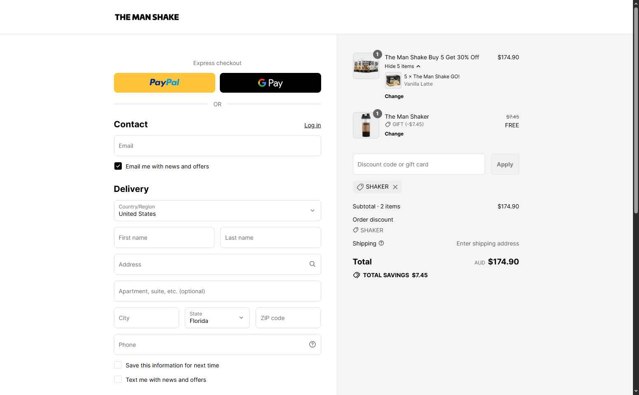Click the Phone input field
This screenshot has height=395, width=639.
click(x=217, y=344)
